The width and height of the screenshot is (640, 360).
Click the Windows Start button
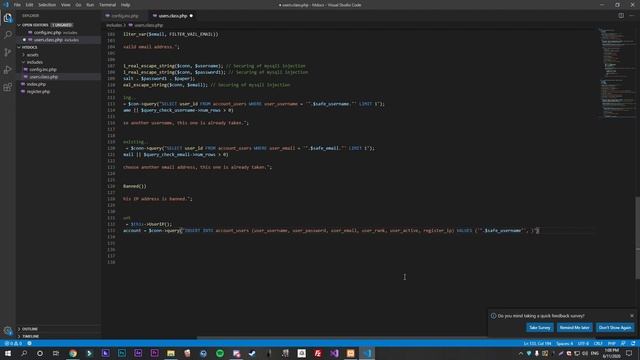point(8,353)
